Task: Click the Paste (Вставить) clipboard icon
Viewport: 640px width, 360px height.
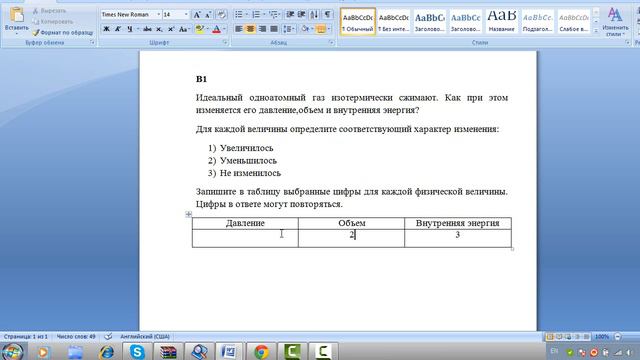Action: [x=17, y=16]
